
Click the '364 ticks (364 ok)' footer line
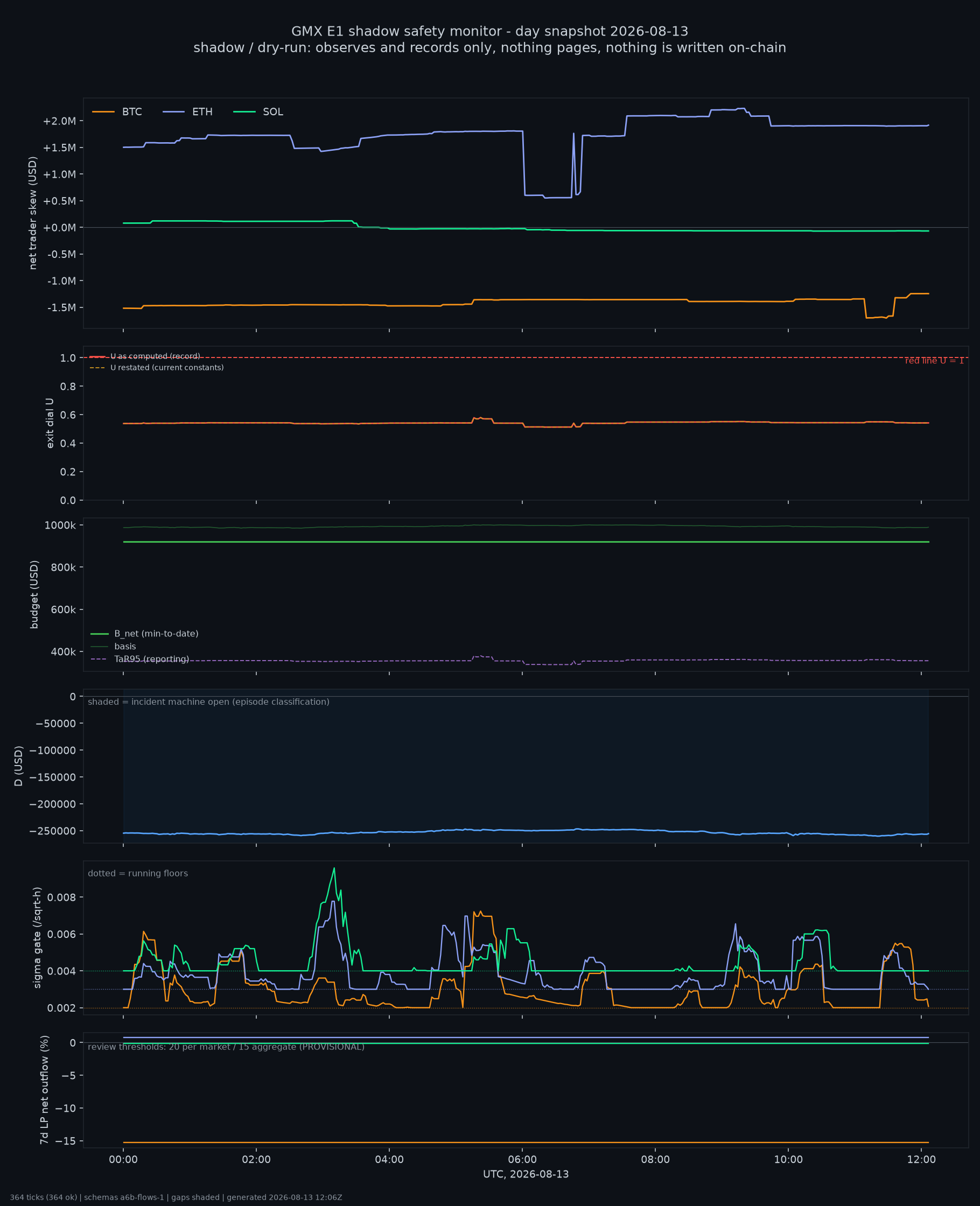(176, 1197)
